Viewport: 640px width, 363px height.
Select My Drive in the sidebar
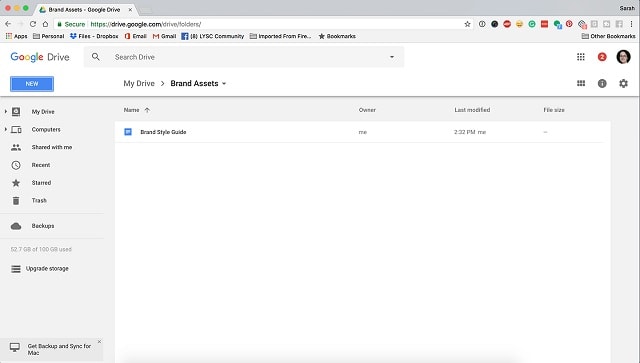point(43,111)
